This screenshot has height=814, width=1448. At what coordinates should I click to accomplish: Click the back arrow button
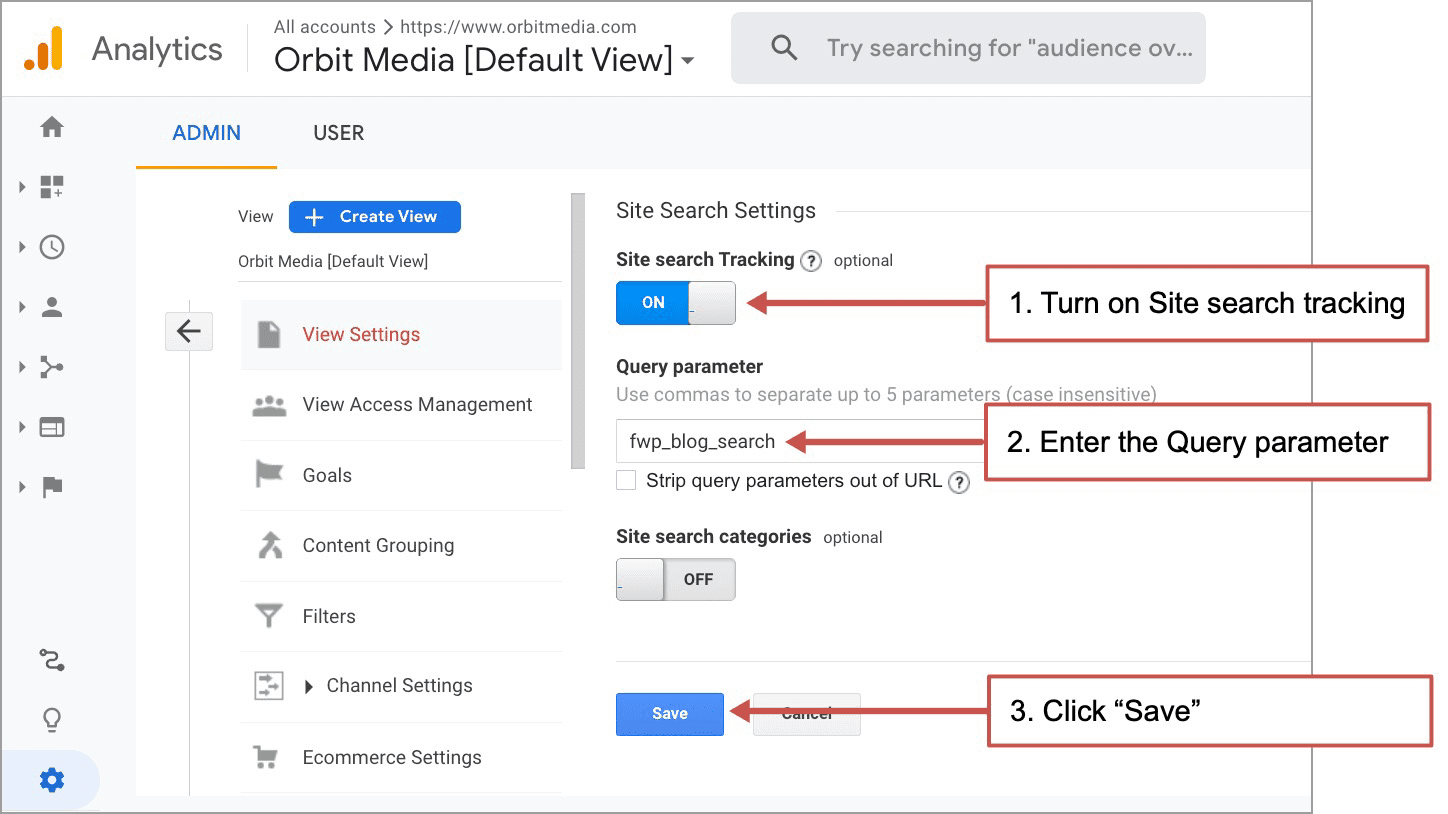(189, 331)
